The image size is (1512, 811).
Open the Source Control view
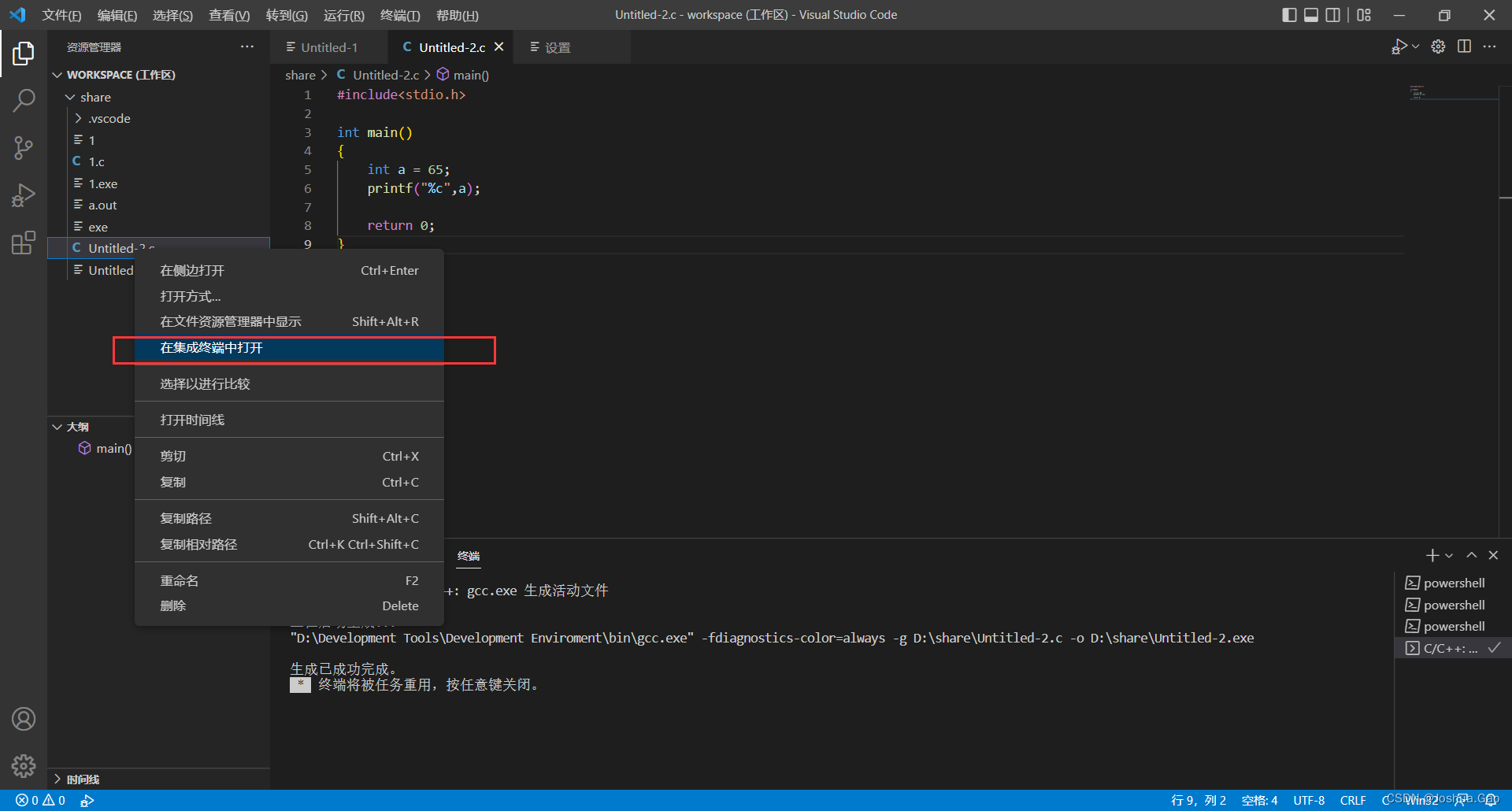[x=24, y=148]
